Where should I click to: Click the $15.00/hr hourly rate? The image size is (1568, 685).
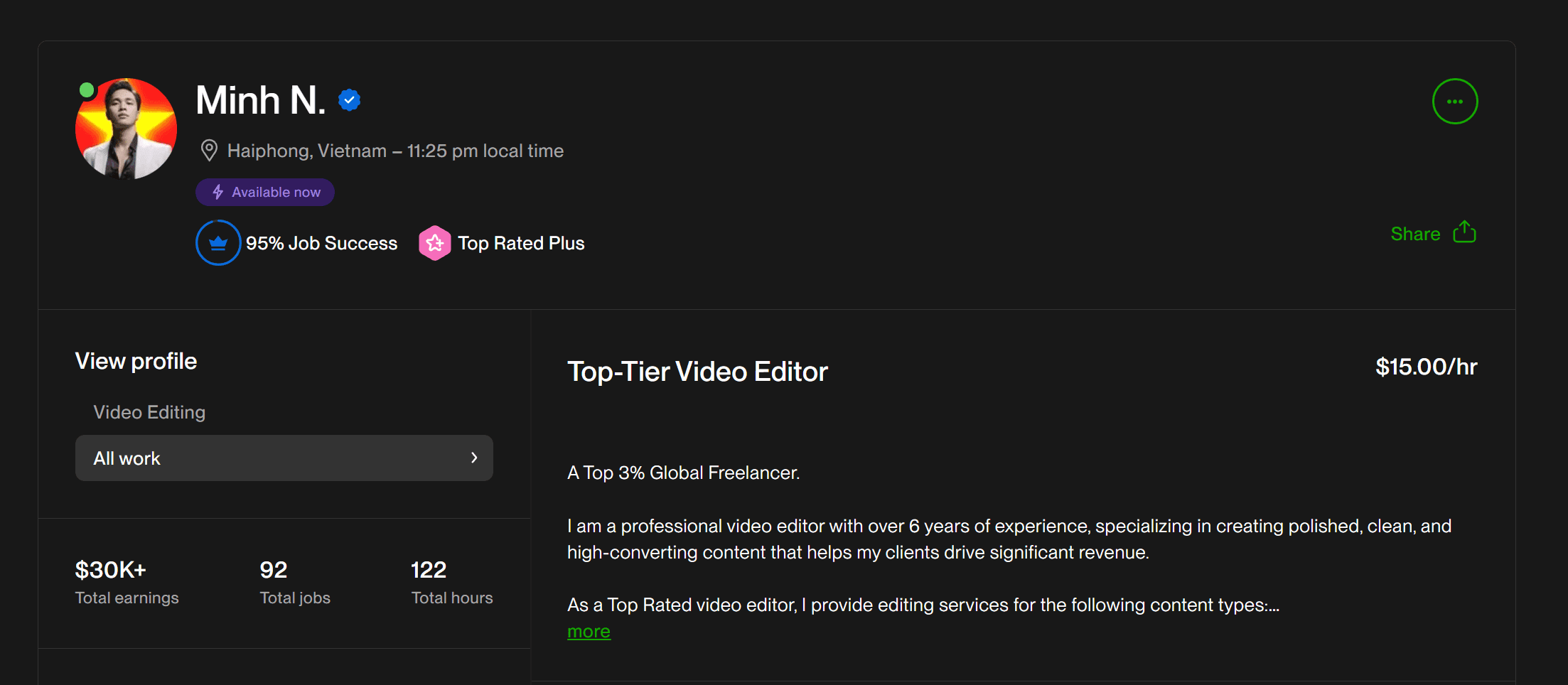[1426, 367]
